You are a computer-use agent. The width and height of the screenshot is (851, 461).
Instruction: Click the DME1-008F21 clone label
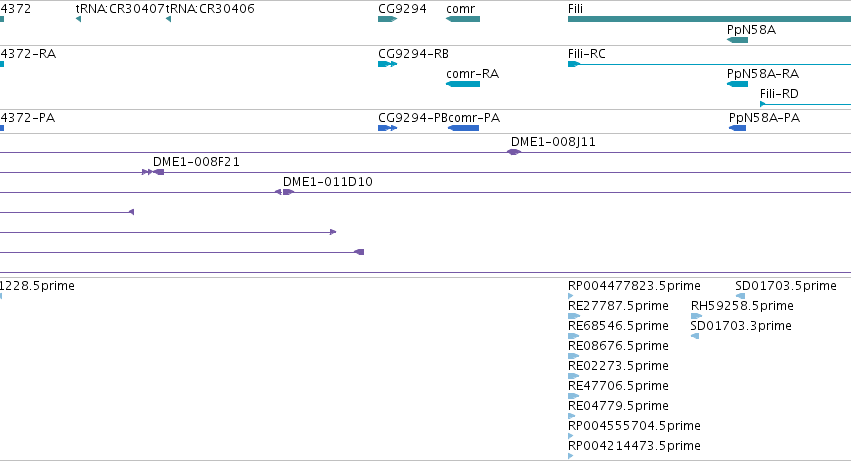[196, 162]
